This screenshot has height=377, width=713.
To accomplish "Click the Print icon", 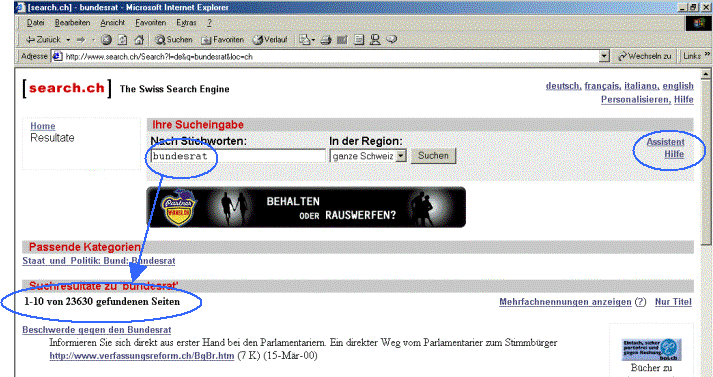I will [326, 40].
